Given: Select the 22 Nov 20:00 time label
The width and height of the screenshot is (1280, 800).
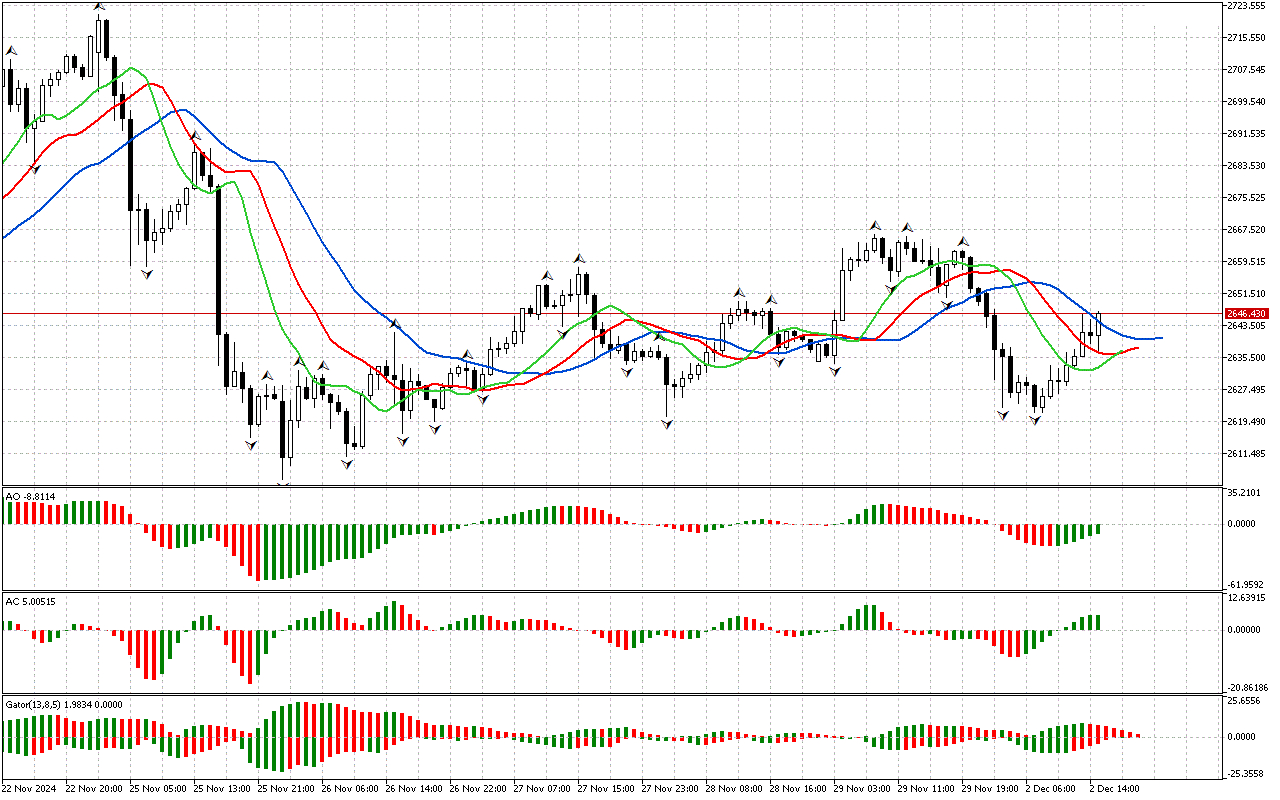Looking at the screenshot, I should (94, 789).
